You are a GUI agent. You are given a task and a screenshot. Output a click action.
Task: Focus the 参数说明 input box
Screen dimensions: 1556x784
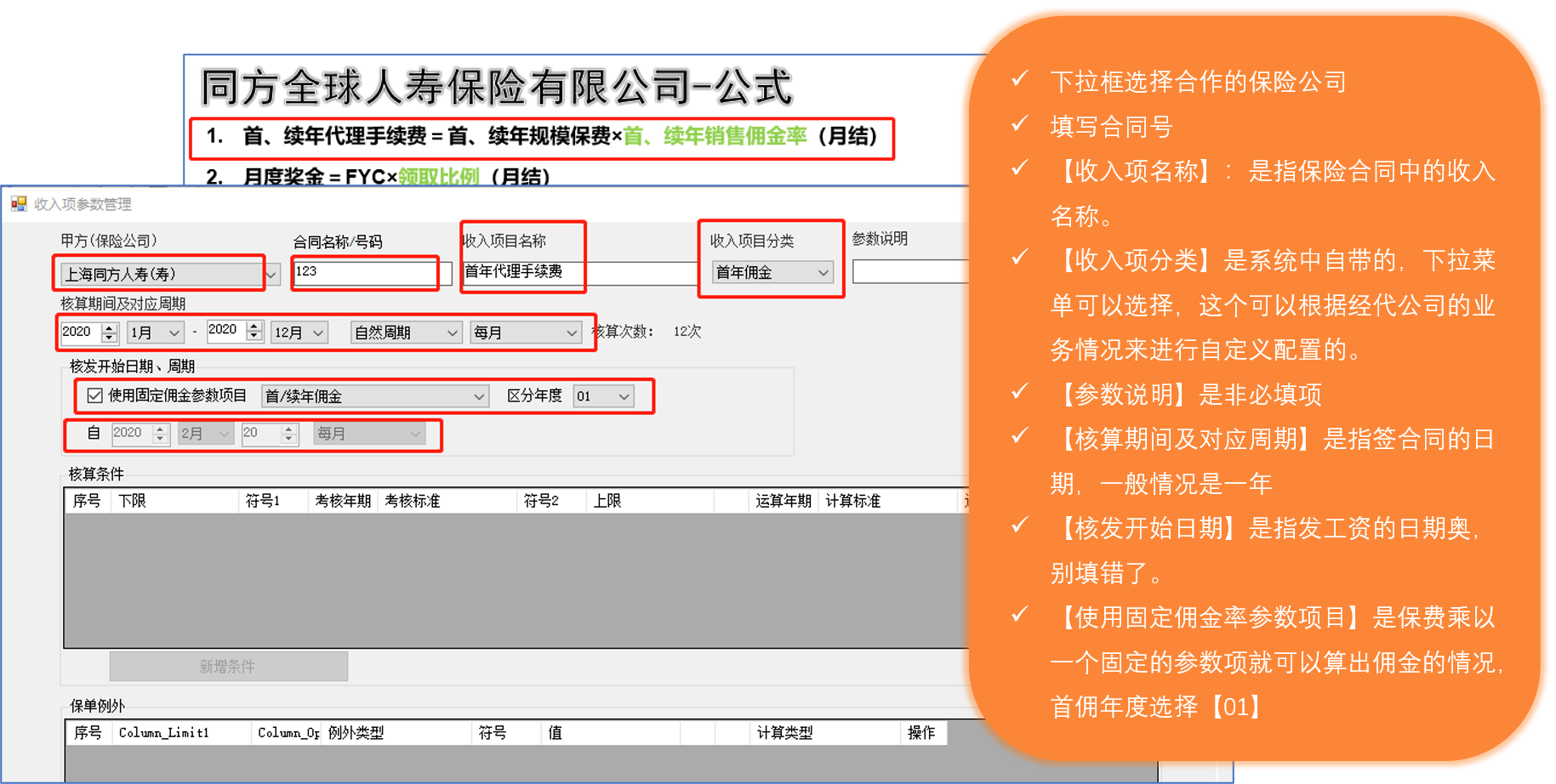click(x=910, y=272)
